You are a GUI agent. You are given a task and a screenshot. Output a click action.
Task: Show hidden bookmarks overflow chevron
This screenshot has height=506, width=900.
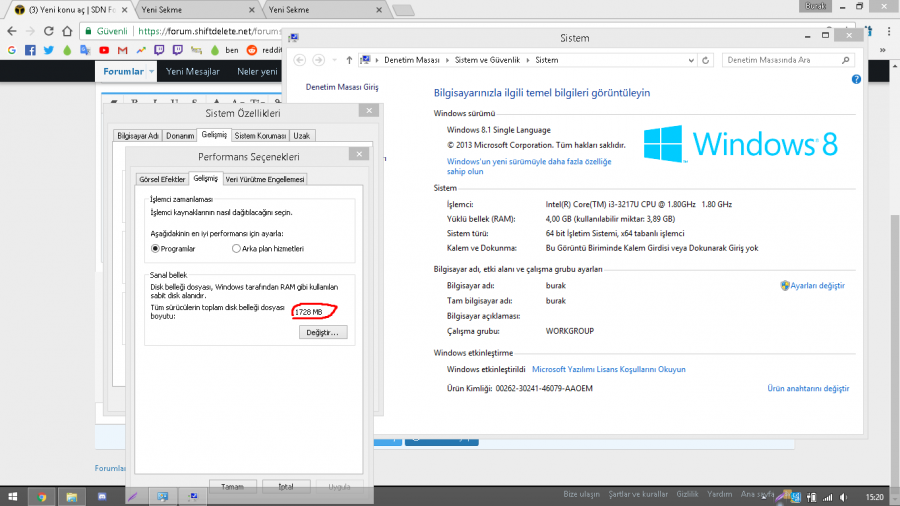[883, 50]
